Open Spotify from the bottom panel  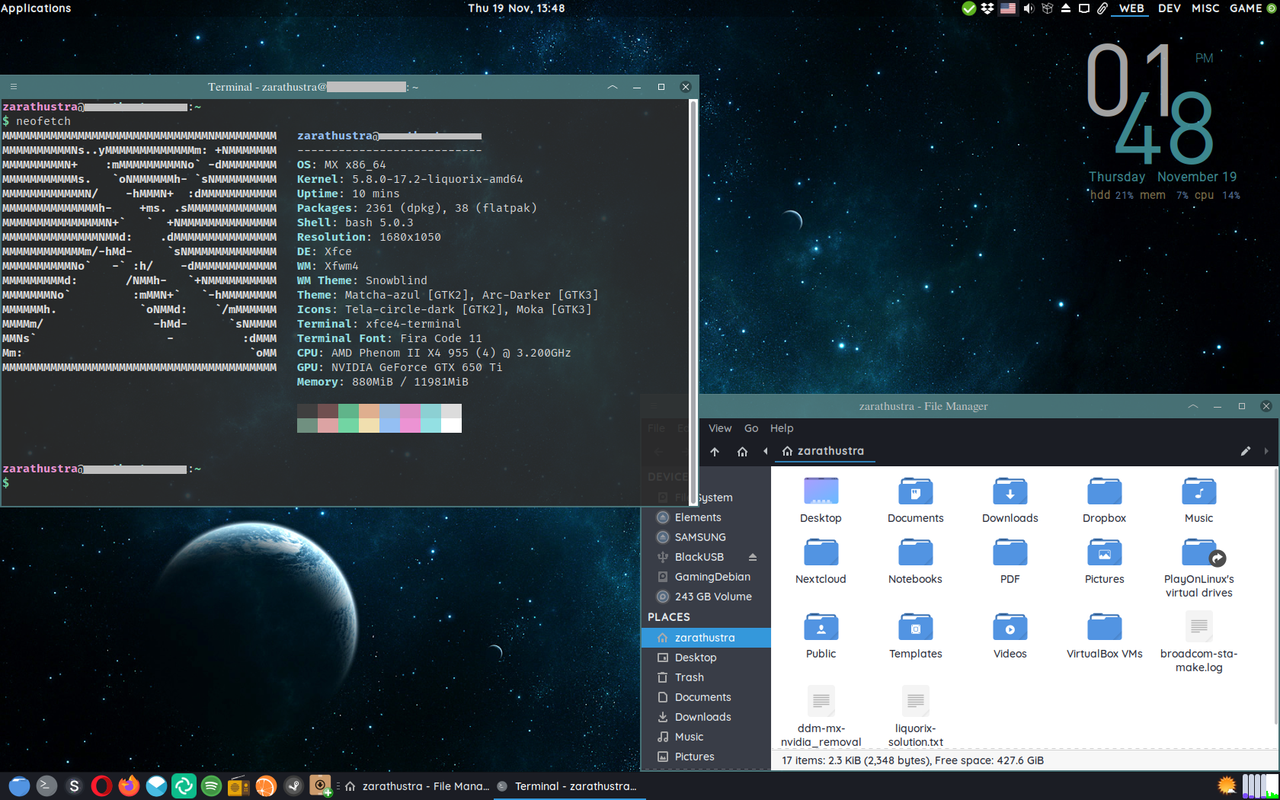210,786
